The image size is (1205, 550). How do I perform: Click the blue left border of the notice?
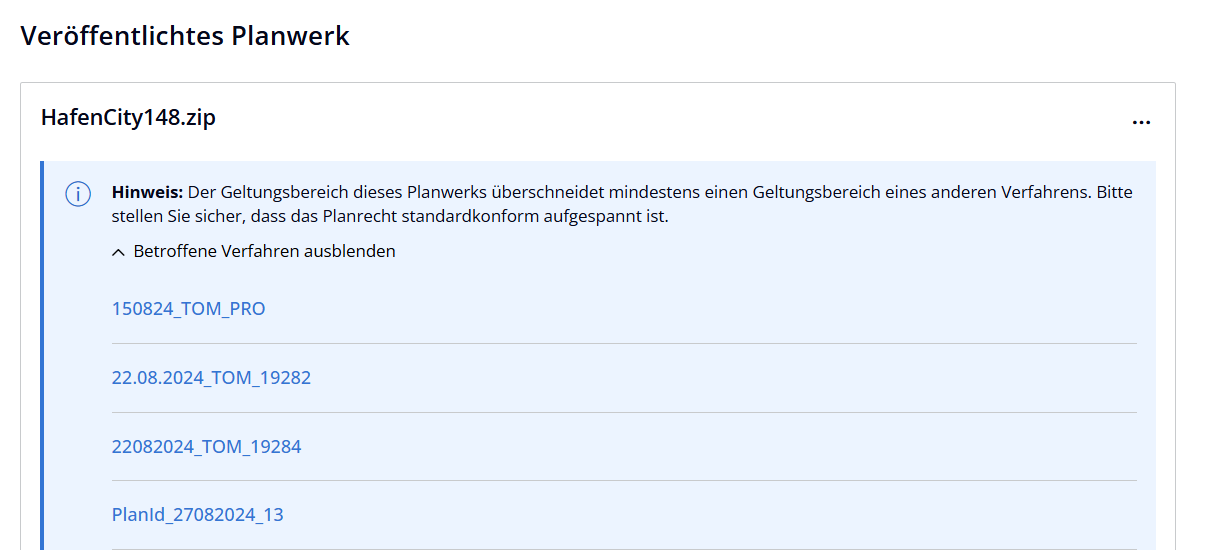coord(43,350)
